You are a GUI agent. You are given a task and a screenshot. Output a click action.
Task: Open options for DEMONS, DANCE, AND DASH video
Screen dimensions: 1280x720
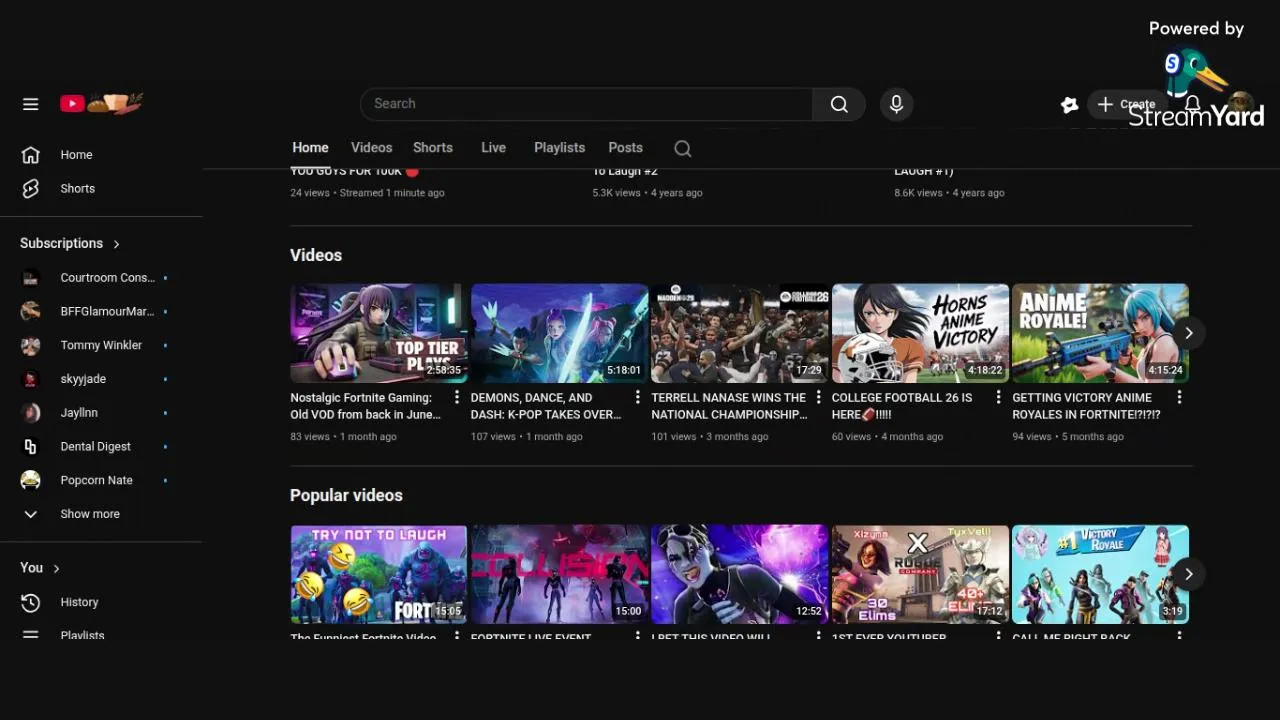[637, 397]
